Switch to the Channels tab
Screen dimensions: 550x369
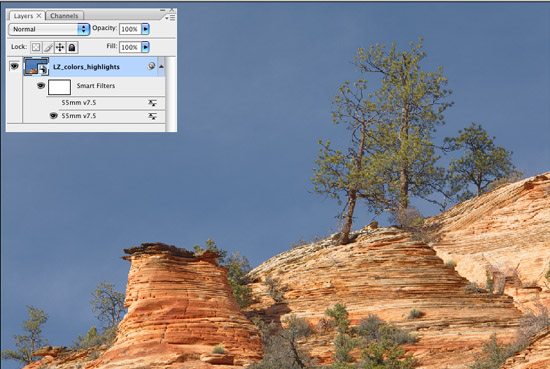pos(64,16)
